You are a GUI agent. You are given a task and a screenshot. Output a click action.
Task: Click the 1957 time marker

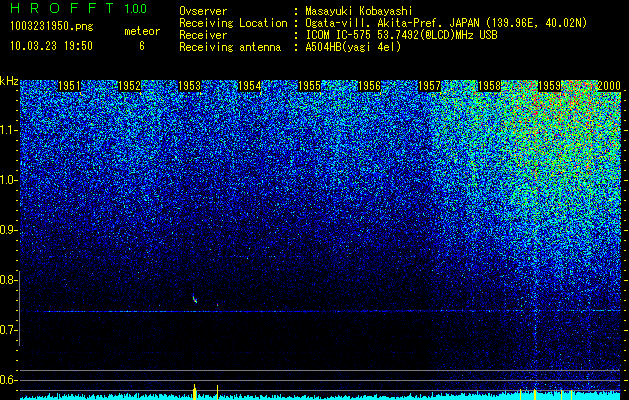point(429,86)
